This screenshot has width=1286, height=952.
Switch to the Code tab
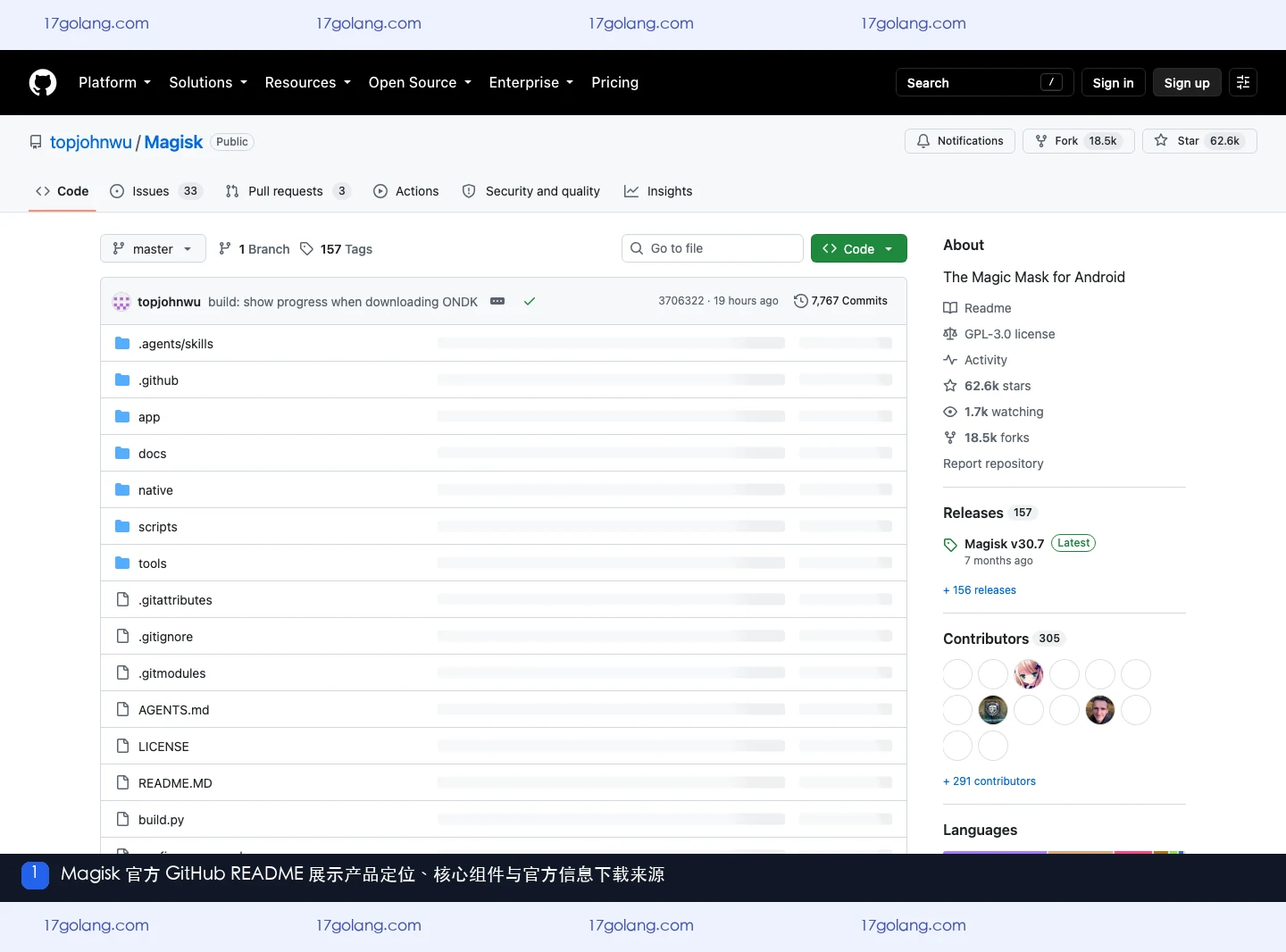click(x=62, y=191)
